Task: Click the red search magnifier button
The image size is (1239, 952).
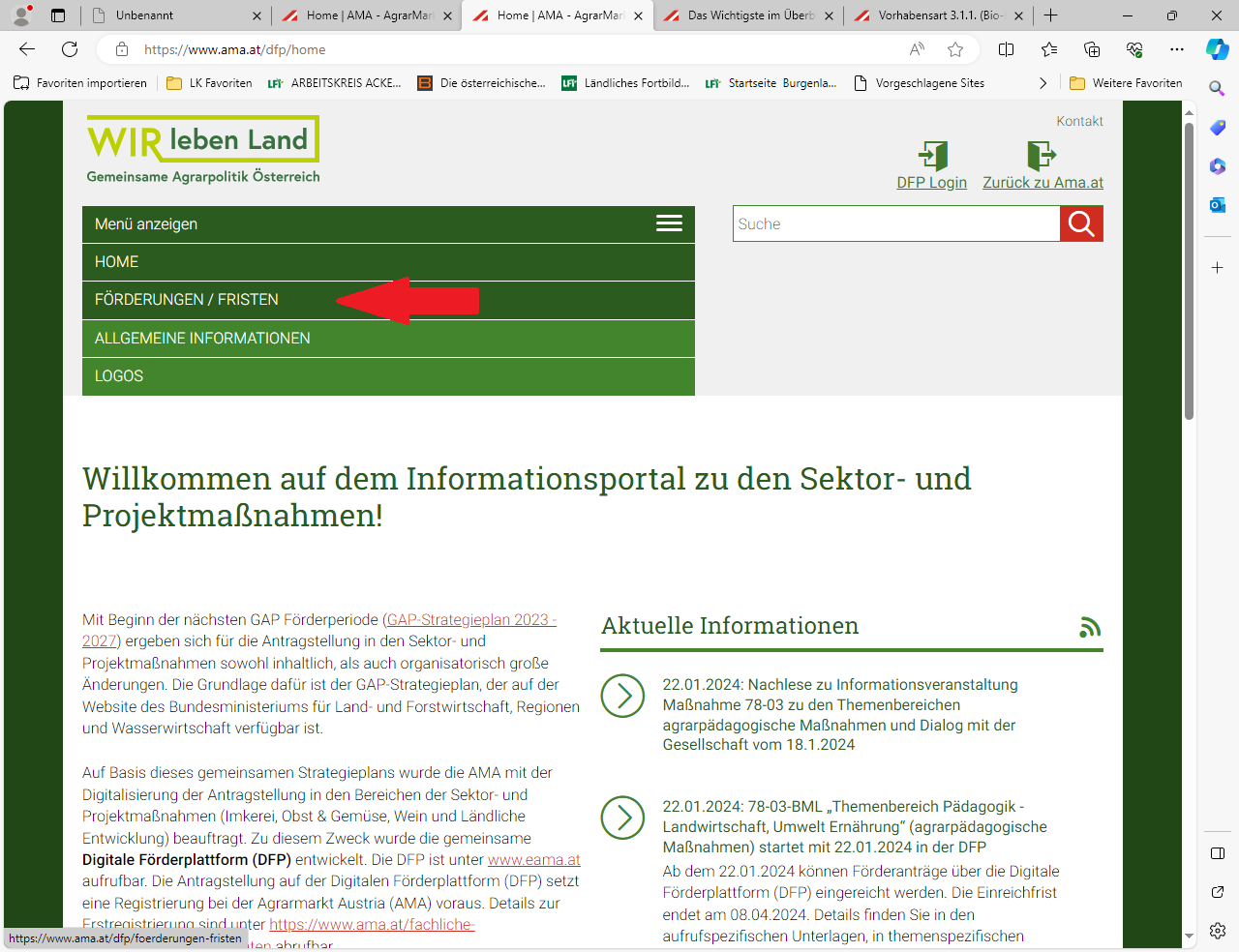Action: (1081, 224)
